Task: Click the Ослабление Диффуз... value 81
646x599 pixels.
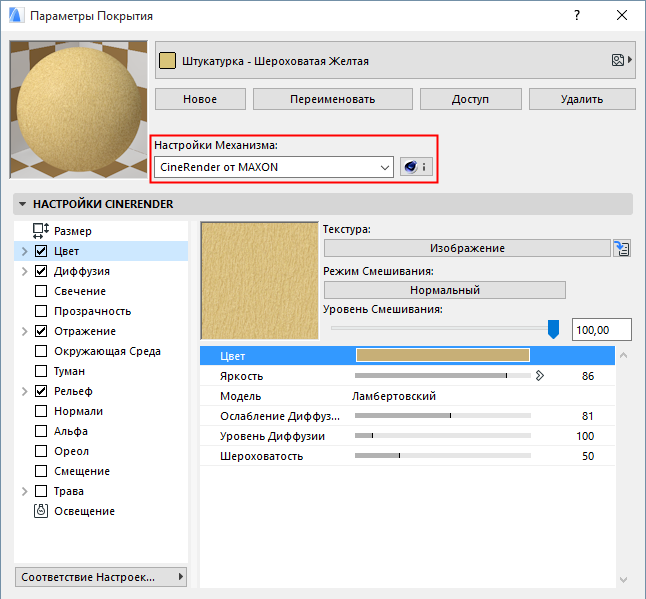Action: (x=588, y=416)
